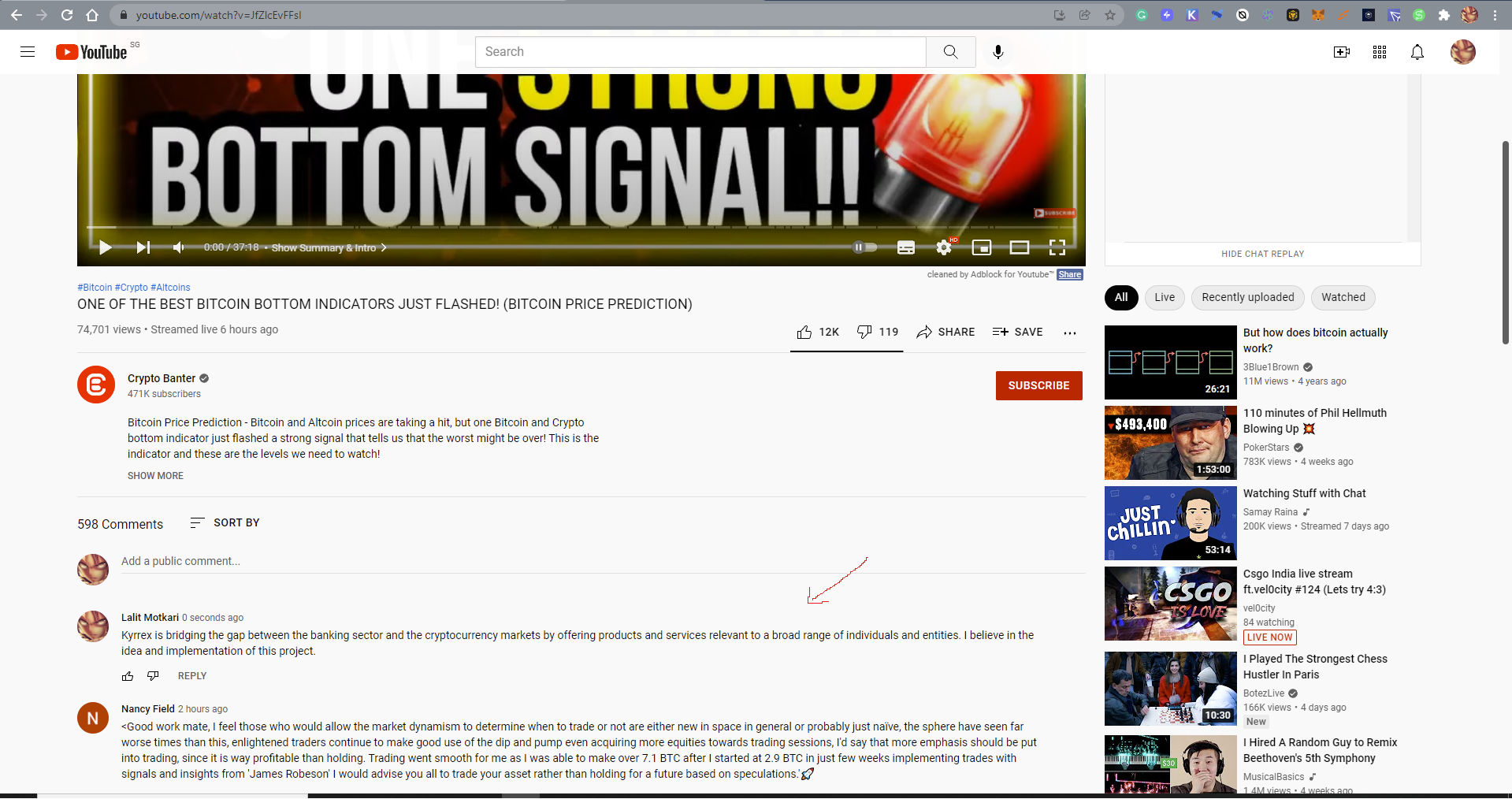Viewport: 1512px width, 799px height.
Task: Skip to the next video
Action: coord(143,247)
